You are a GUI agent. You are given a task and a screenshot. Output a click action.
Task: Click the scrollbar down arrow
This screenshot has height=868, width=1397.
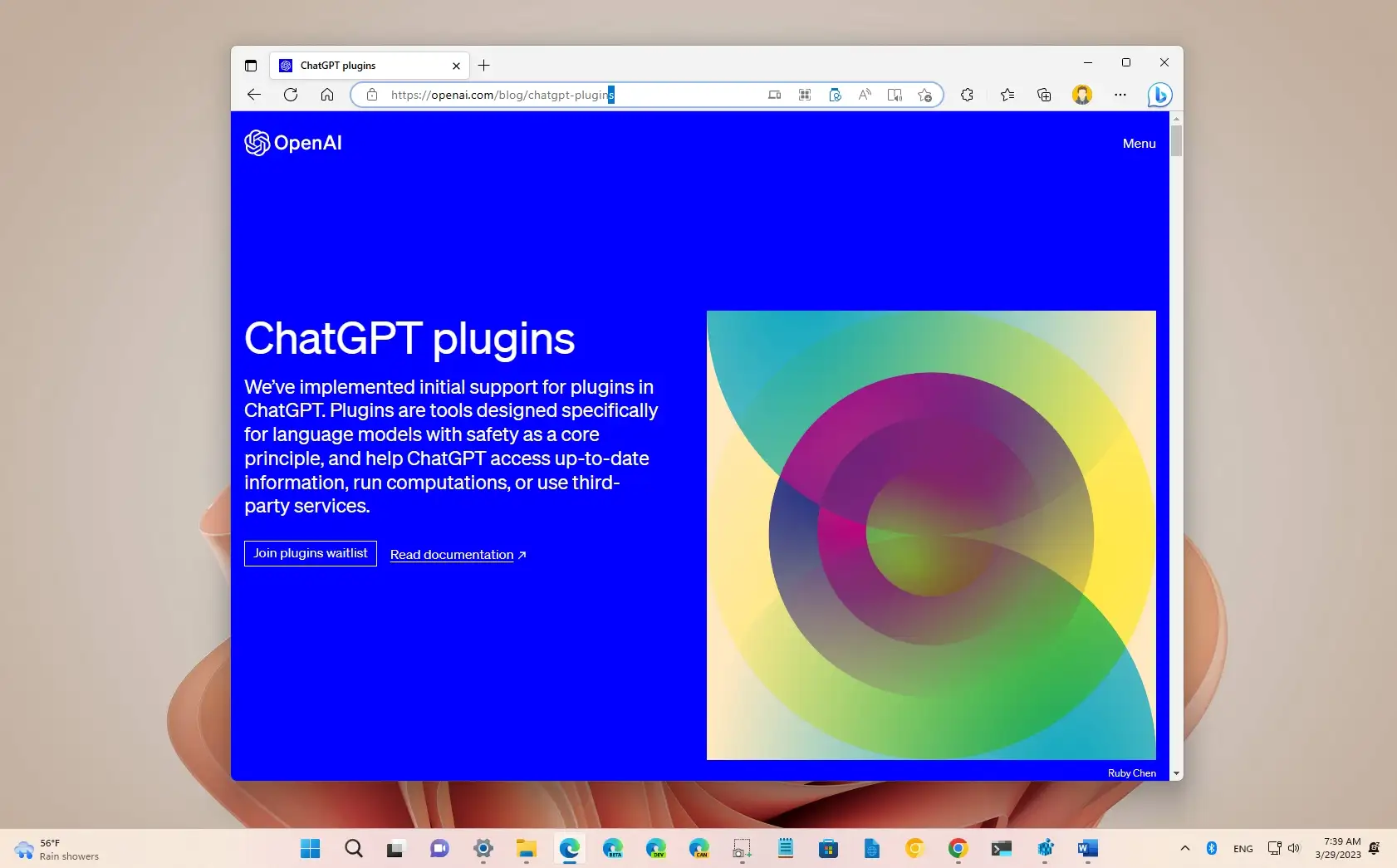pos(1176,773)
